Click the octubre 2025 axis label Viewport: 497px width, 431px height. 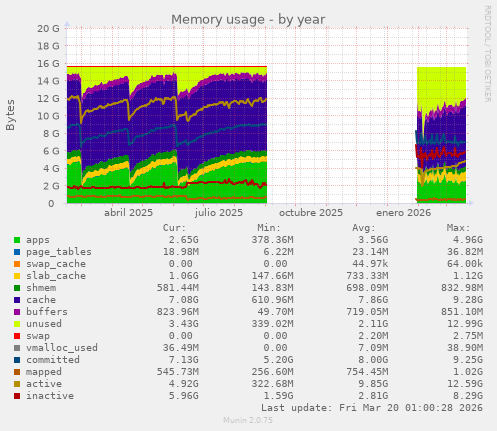(311, 213)
